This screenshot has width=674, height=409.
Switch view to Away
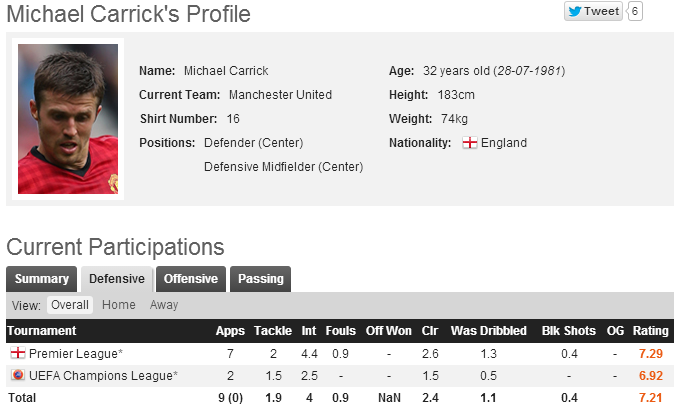(x=164, y=305)
